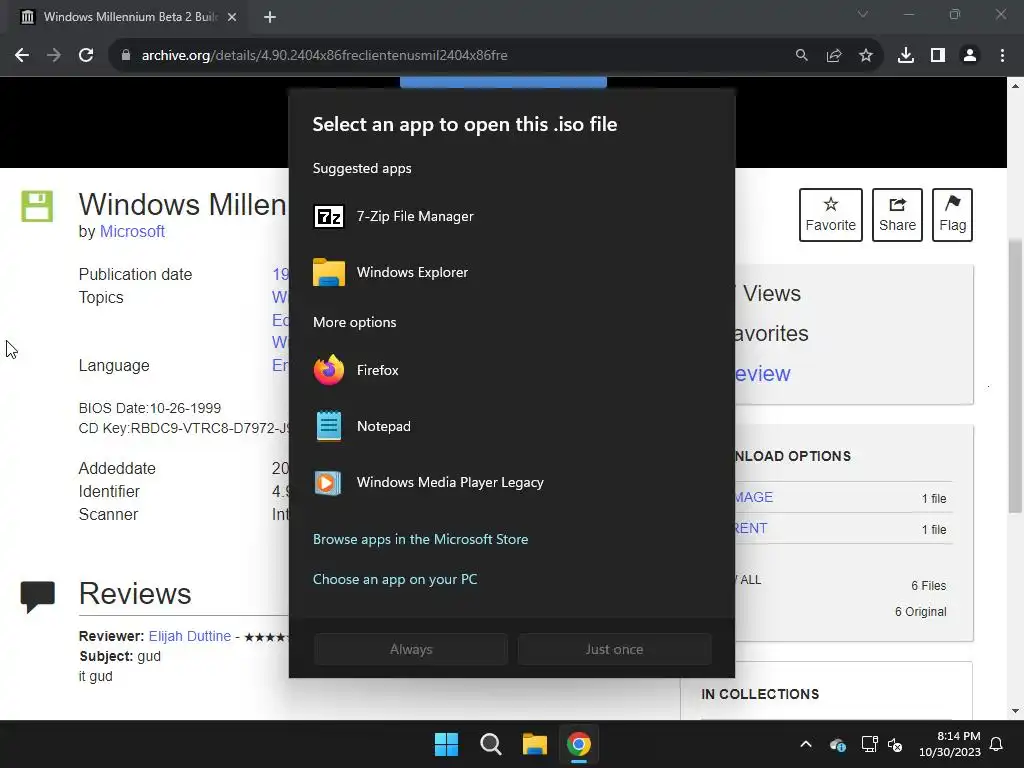Click the Reviews heading
Screen dimensions: 1024x768
point(135,594)
